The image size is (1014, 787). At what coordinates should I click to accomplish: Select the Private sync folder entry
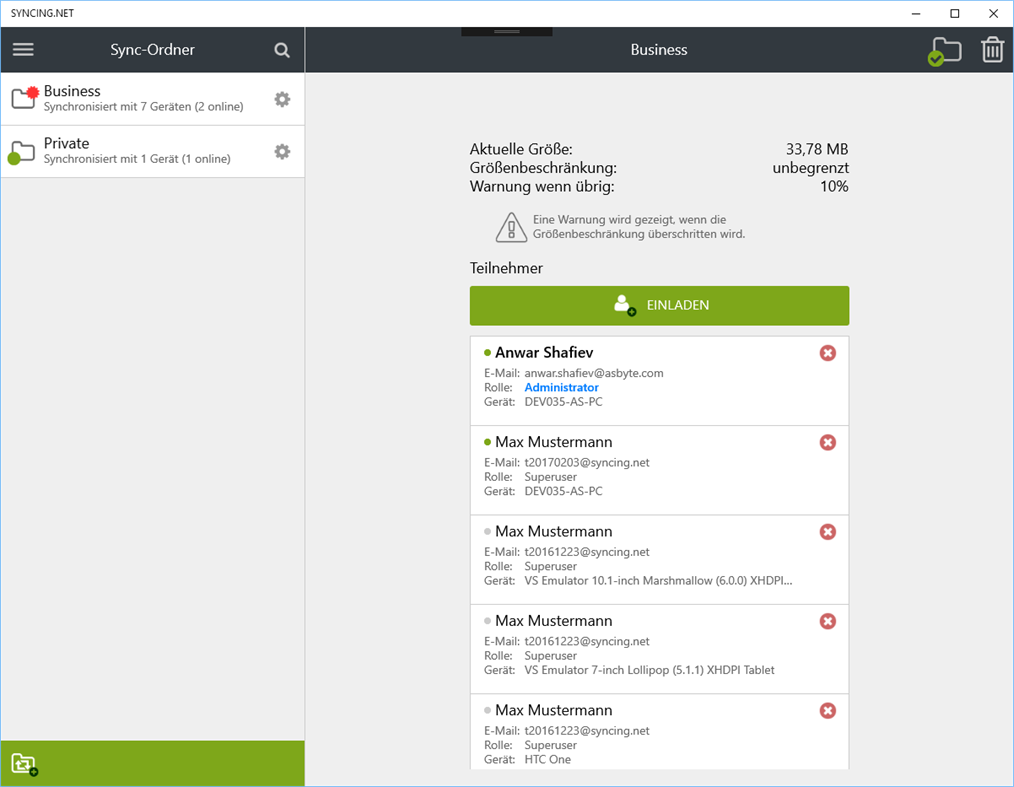pos(140,151)
